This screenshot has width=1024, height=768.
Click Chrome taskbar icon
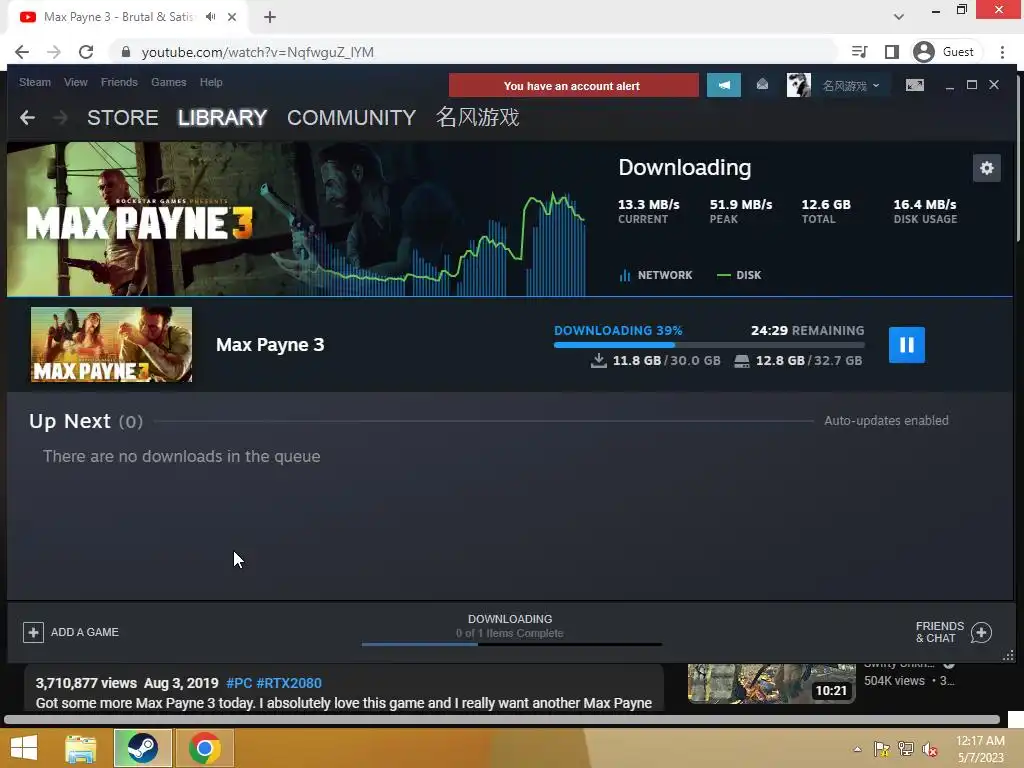click(204, 748)
